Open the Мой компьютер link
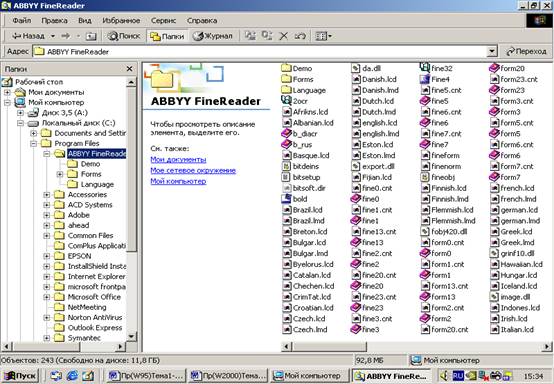The image size is (554, 384). tap(178, 181)
